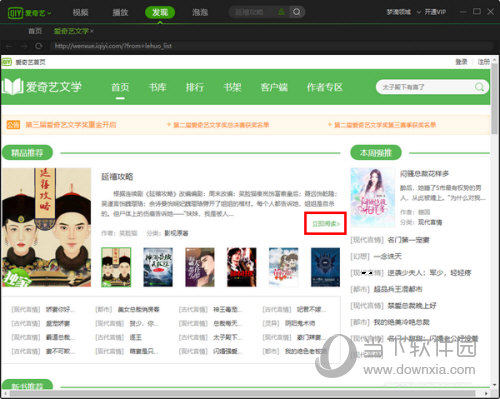
Task: Select the second blue book thumbnail
Action: click(x=158, y=267)
